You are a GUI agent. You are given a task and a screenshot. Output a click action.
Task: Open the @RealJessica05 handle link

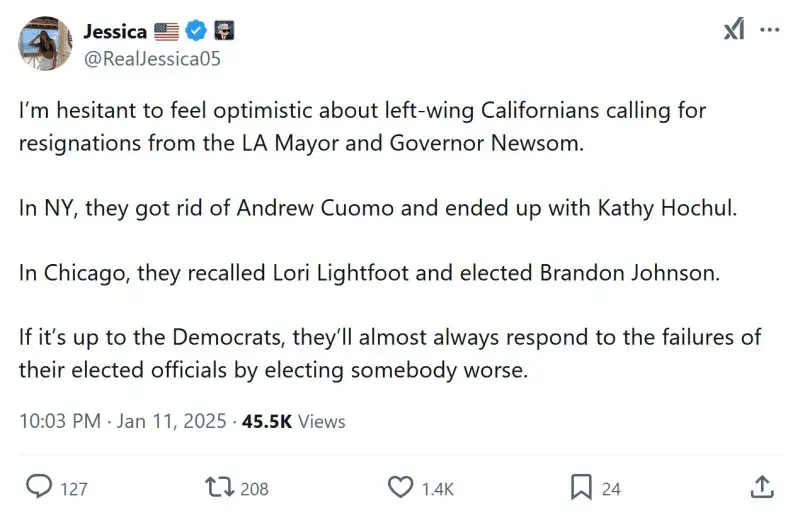152,58
